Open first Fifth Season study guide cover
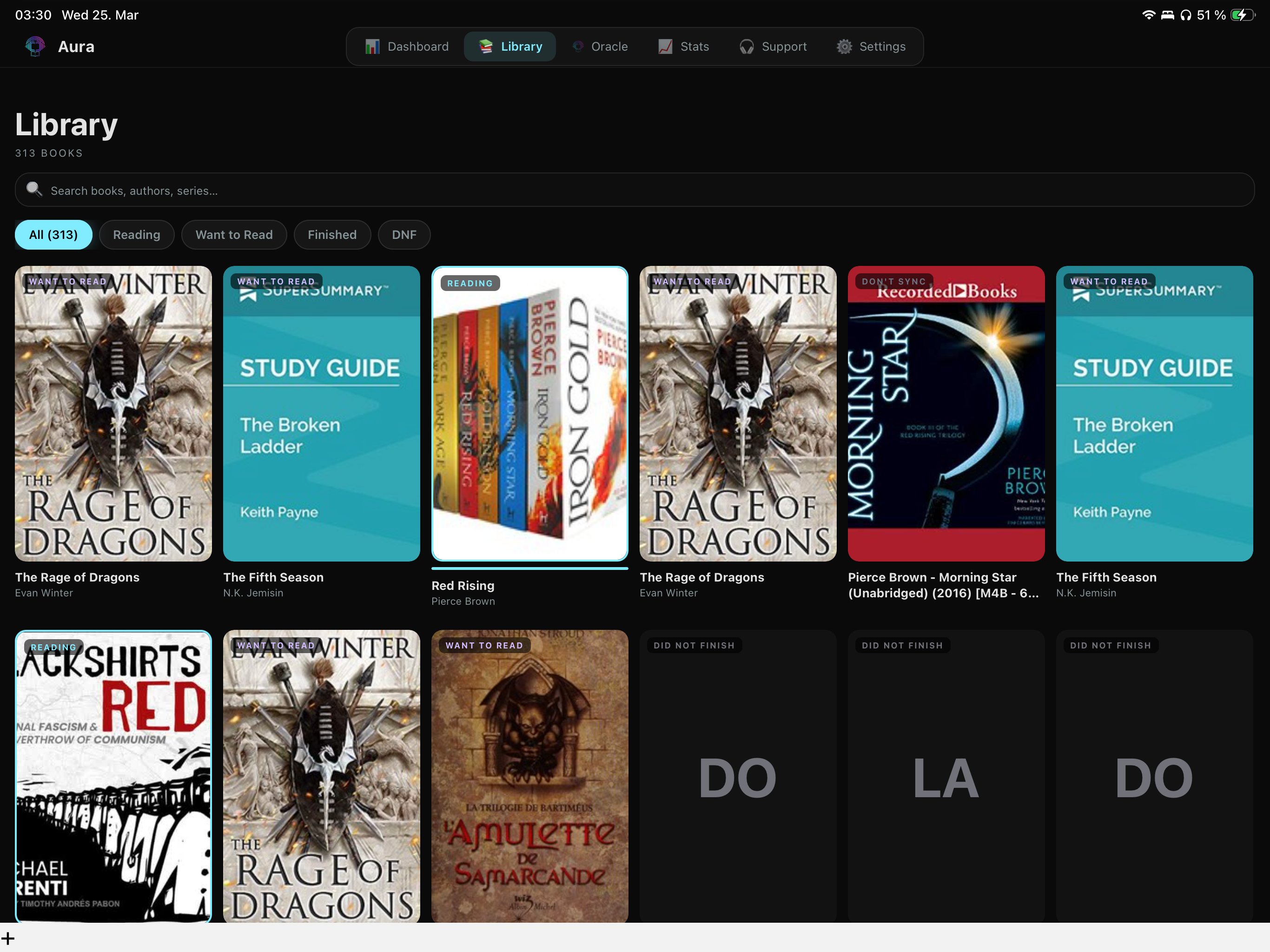 322,413
